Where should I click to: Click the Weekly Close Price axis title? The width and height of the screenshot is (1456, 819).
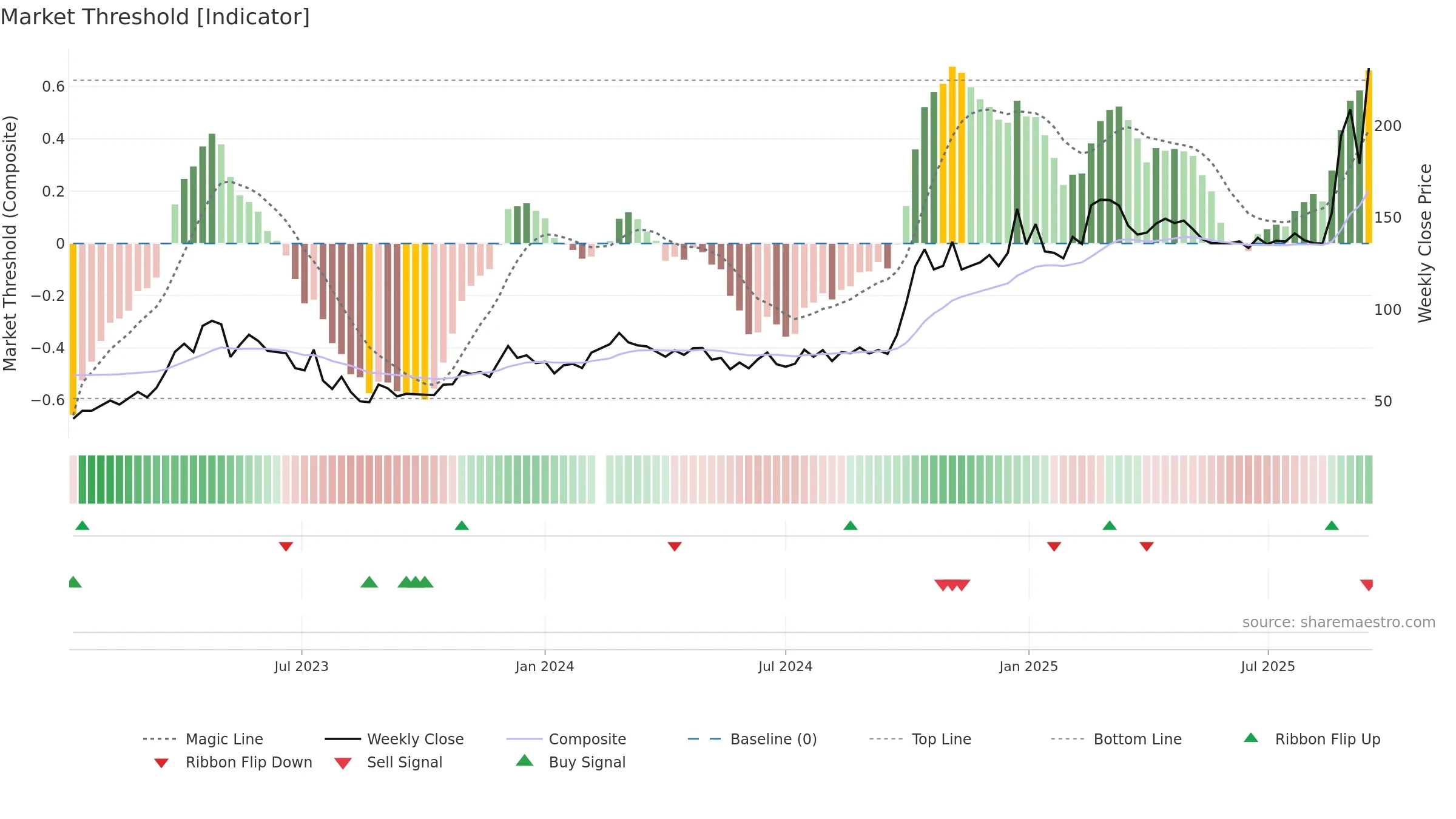[1425, 243]
